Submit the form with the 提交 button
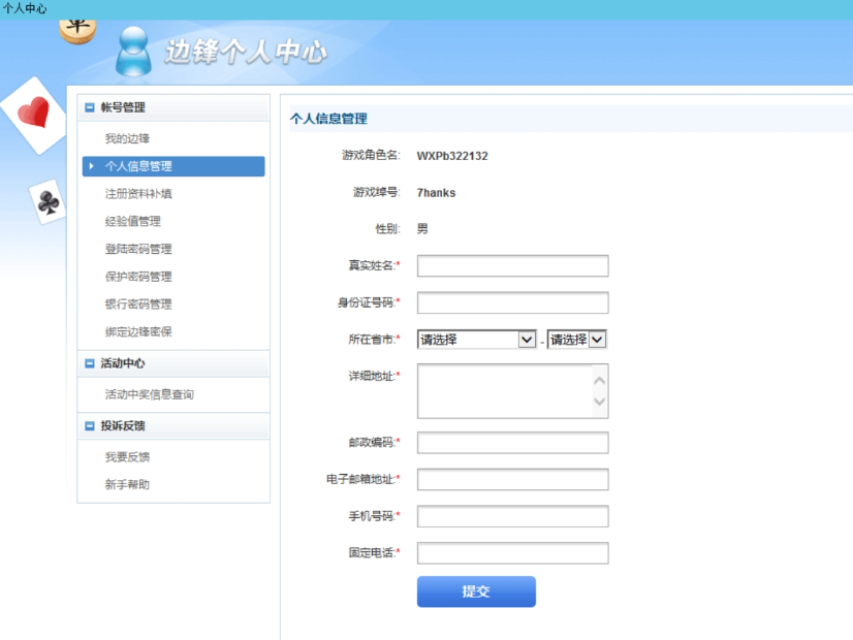The image size is (853, 640). tap(477, 592)
